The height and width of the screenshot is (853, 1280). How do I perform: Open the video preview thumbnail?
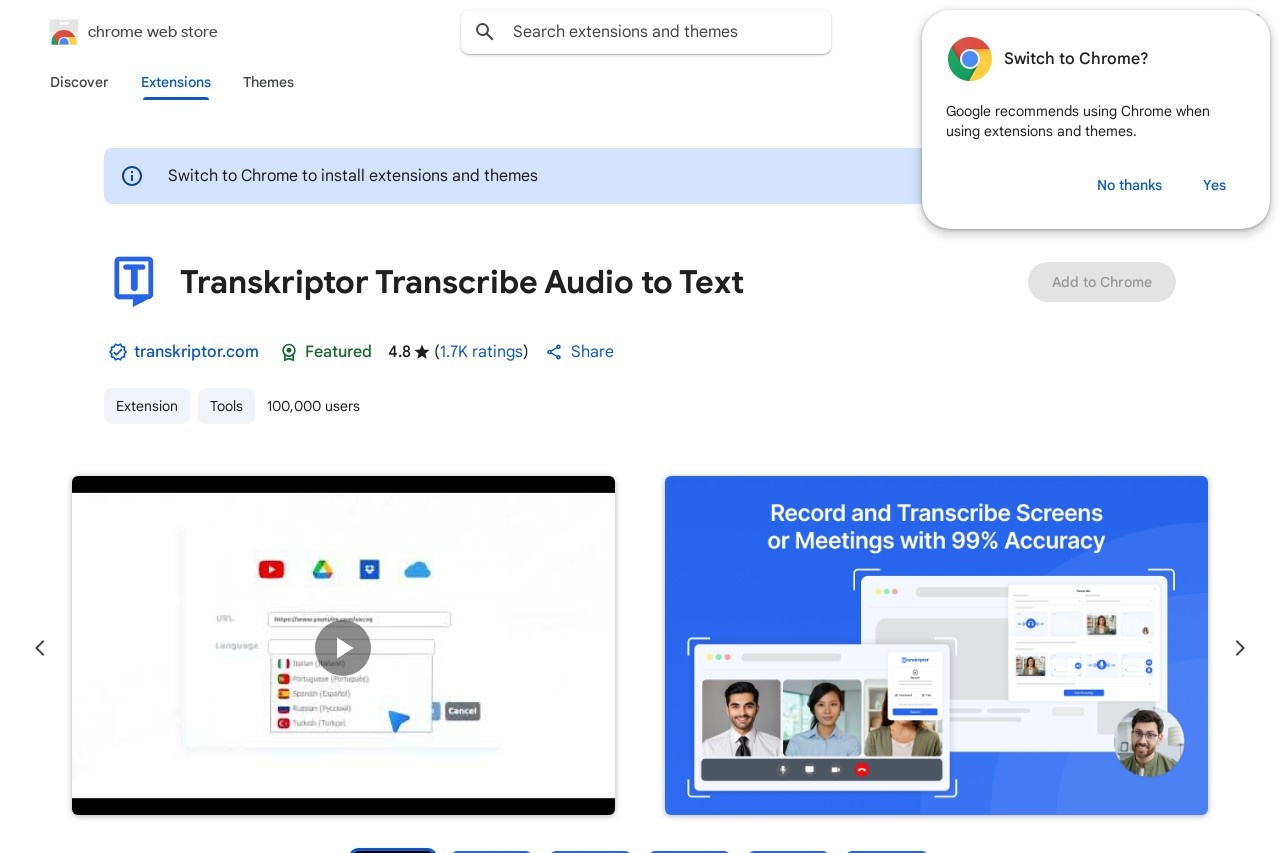343,645
